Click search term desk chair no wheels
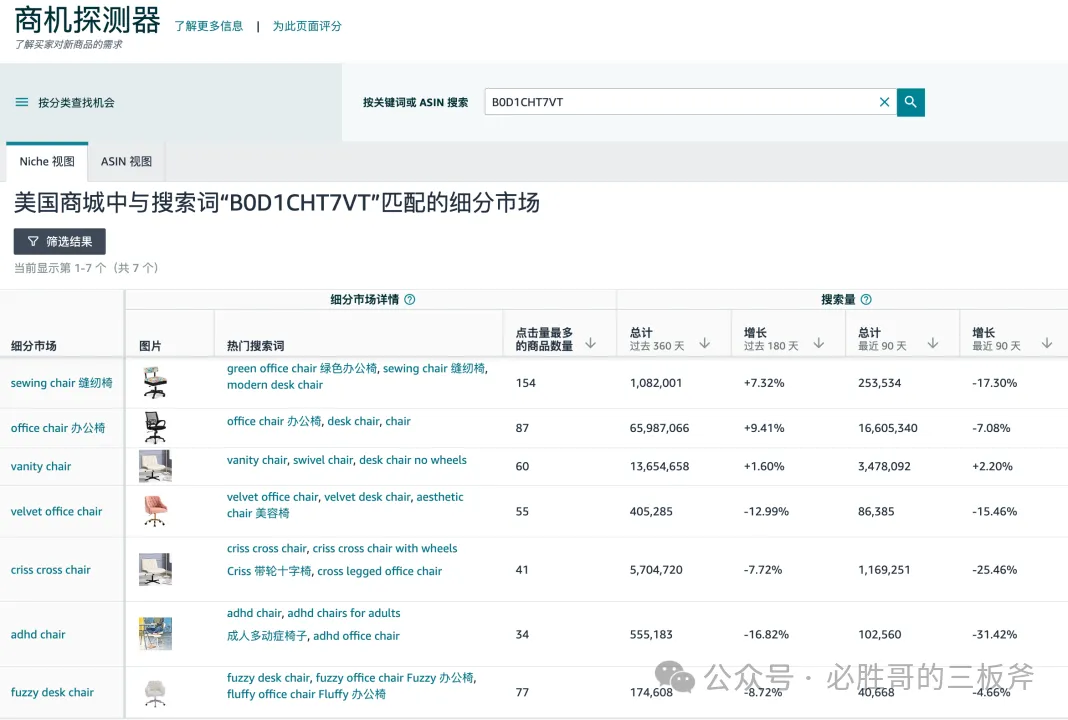Viewport: 1068px width, 720px height. (x=413, y=460)
